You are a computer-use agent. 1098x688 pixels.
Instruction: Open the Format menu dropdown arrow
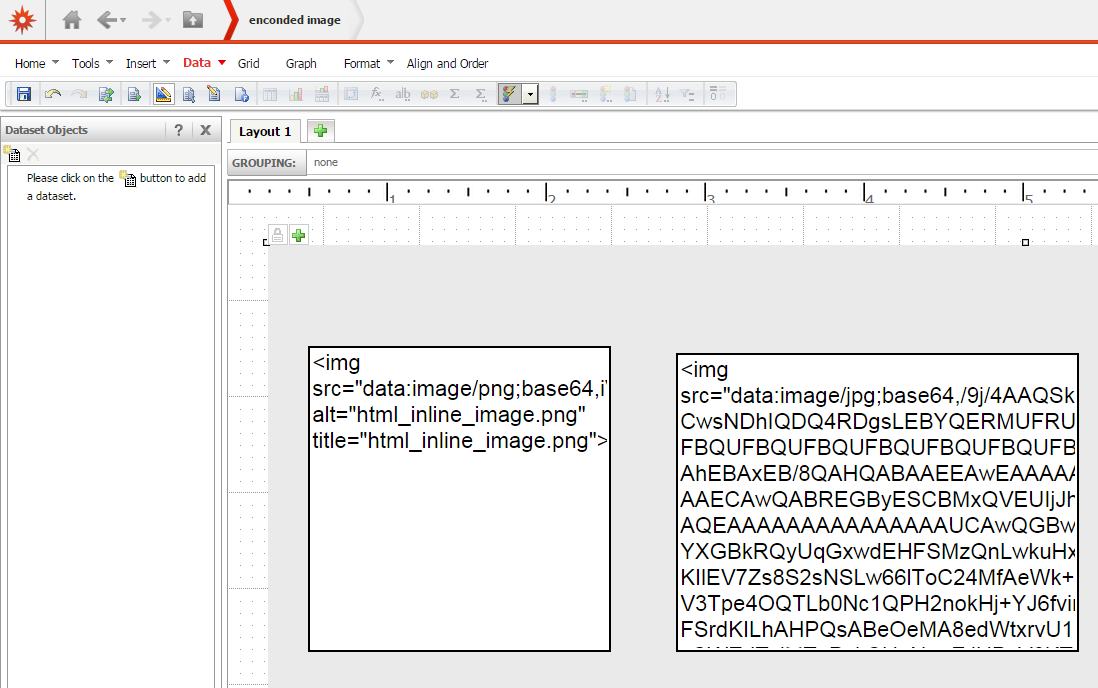pyautogui.click(x=390, y=63)
